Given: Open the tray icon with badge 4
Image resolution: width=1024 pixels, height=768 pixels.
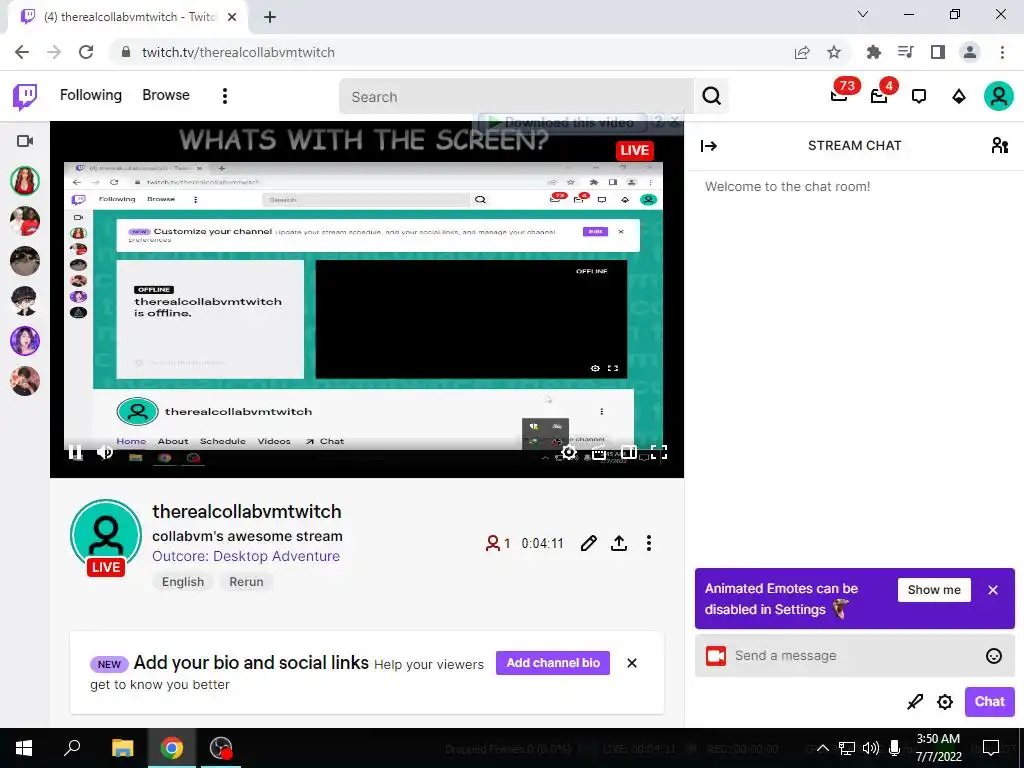Looking at the screenshot, I should pyautogui.click(x=880, y=95).
